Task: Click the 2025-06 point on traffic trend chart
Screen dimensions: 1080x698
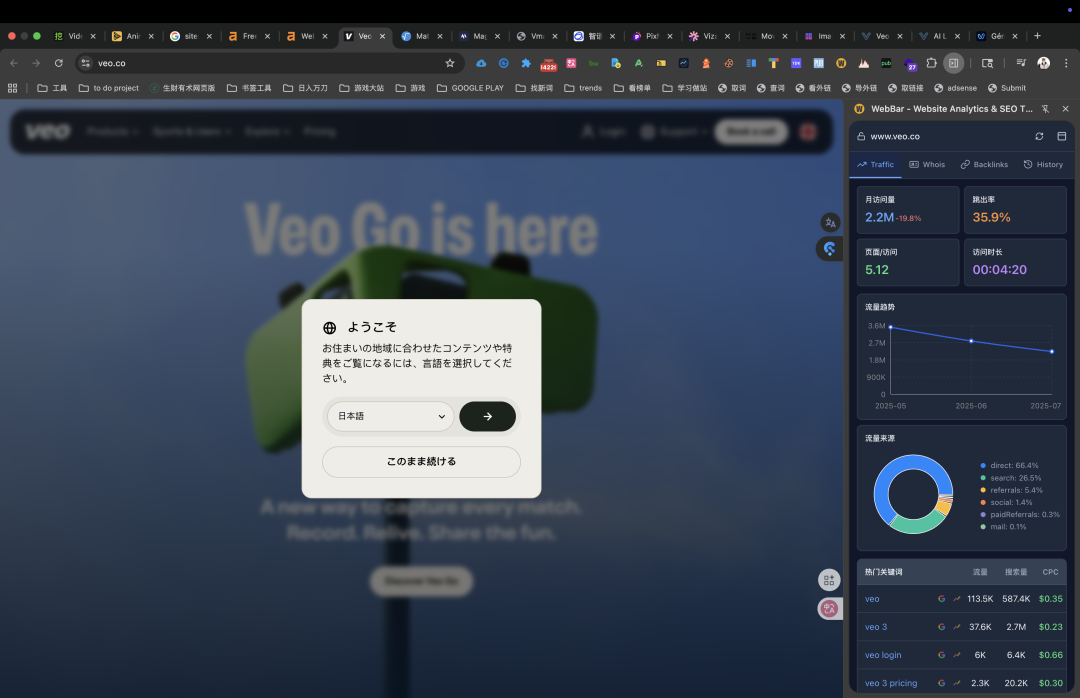Action: 971,341
